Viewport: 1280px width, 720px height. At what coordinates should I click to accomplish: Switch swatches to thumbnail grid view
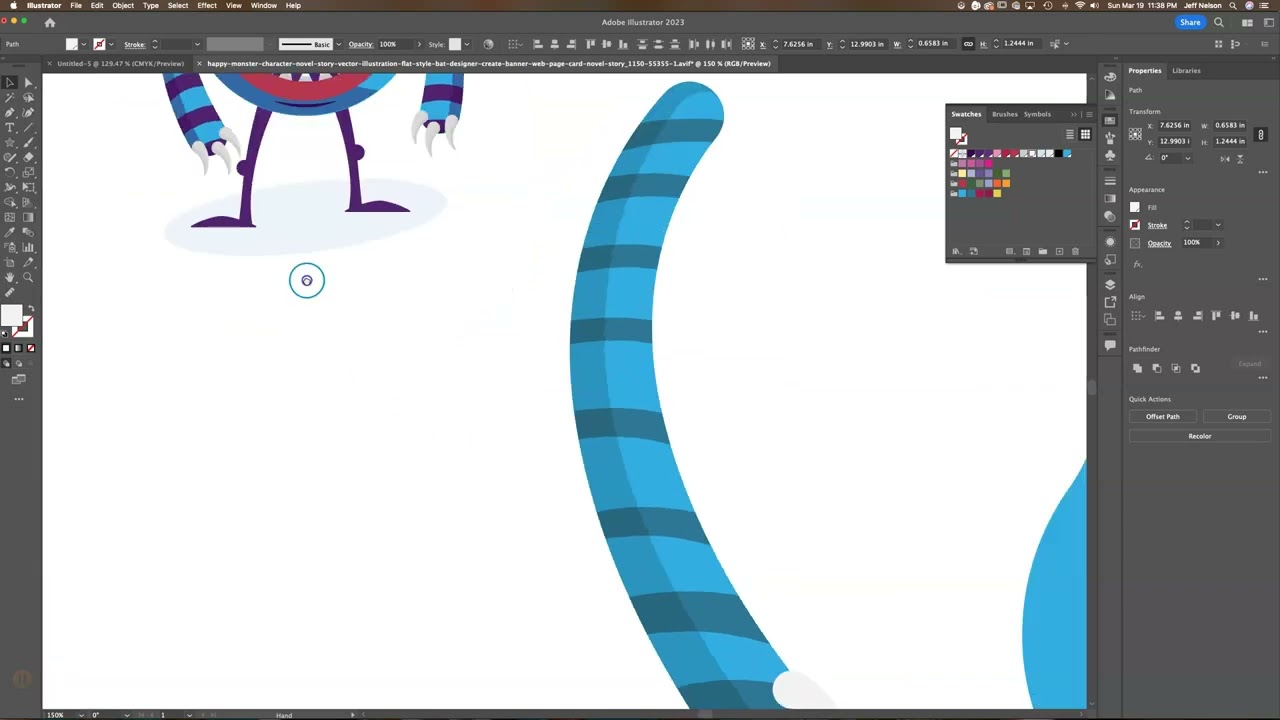1085,134
